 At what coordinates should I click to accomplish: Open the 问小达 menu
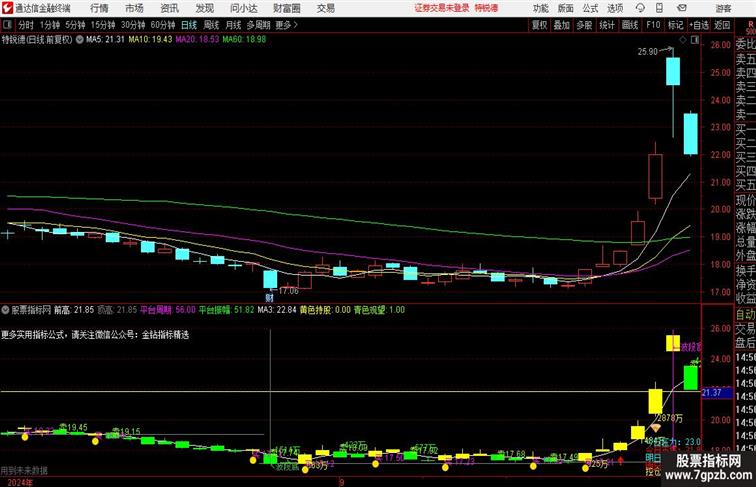tap(243, 8)
